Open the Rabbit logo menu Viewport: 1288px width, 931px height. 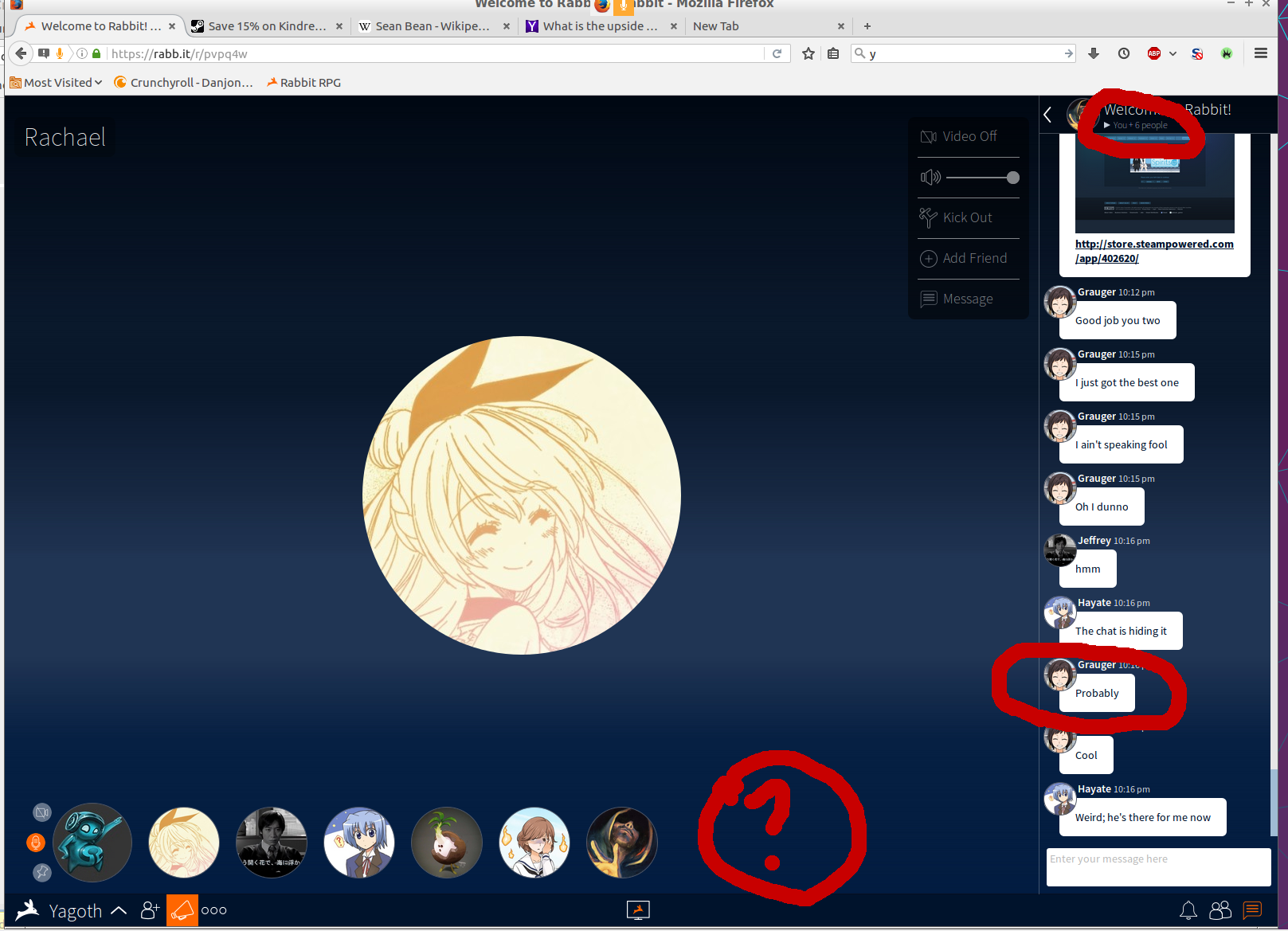tap(27, 909)
